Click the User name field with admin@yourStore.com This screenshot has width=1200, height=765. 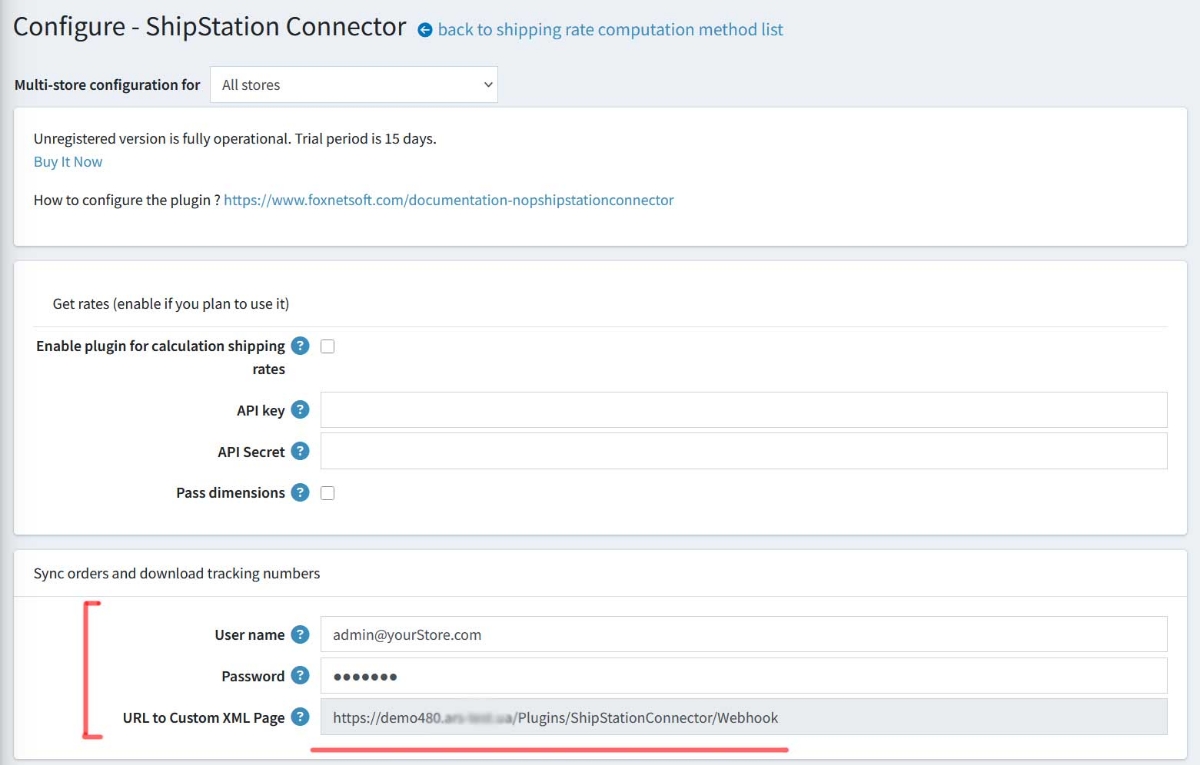point(744,634)
